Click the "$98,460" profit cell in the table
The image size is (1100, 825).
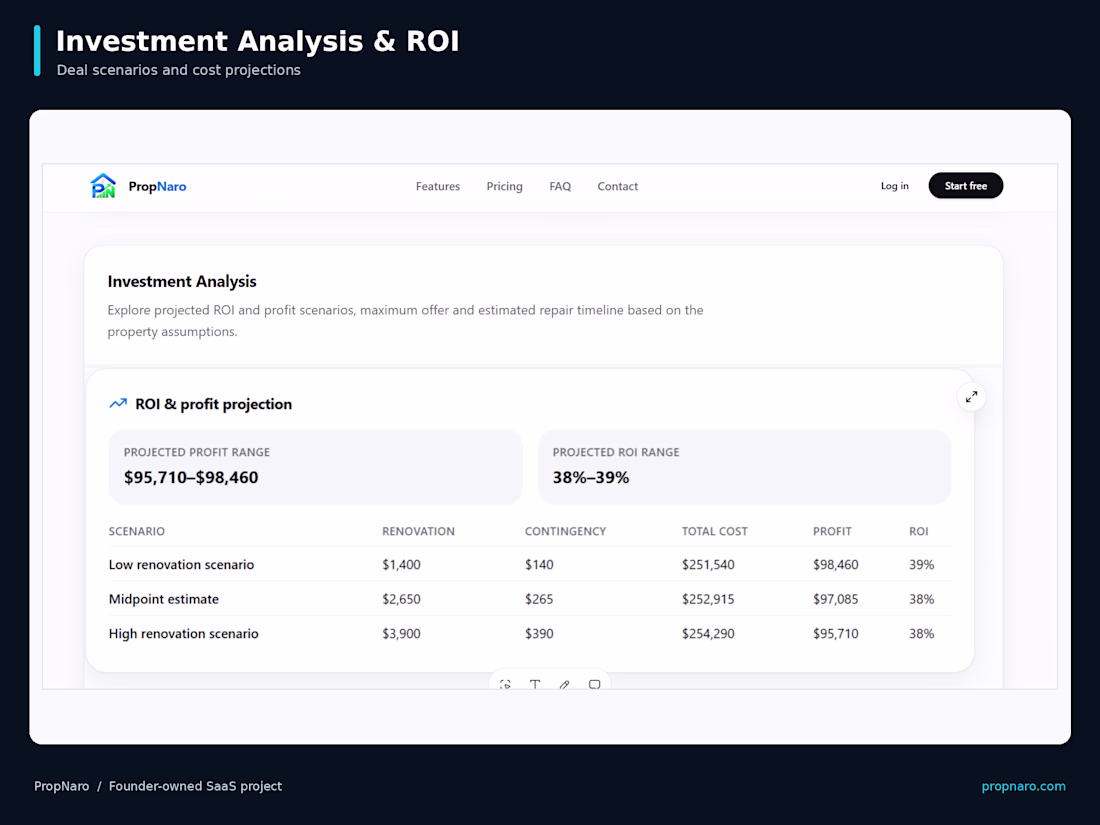(836, 565)
